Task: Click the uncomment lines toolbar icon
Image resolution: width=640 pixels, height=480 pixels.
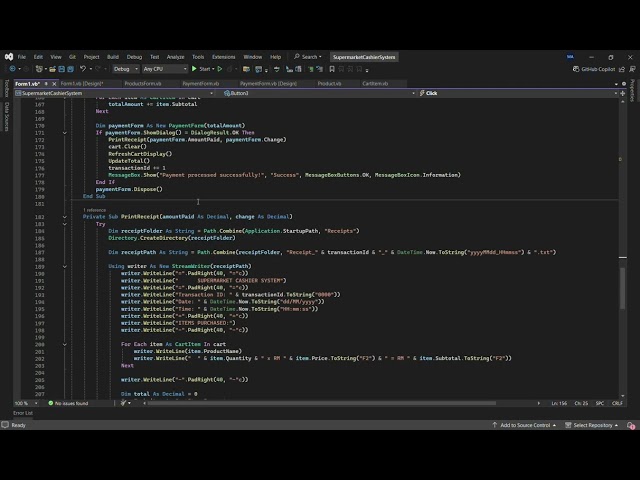Action: tap(319, 69)
